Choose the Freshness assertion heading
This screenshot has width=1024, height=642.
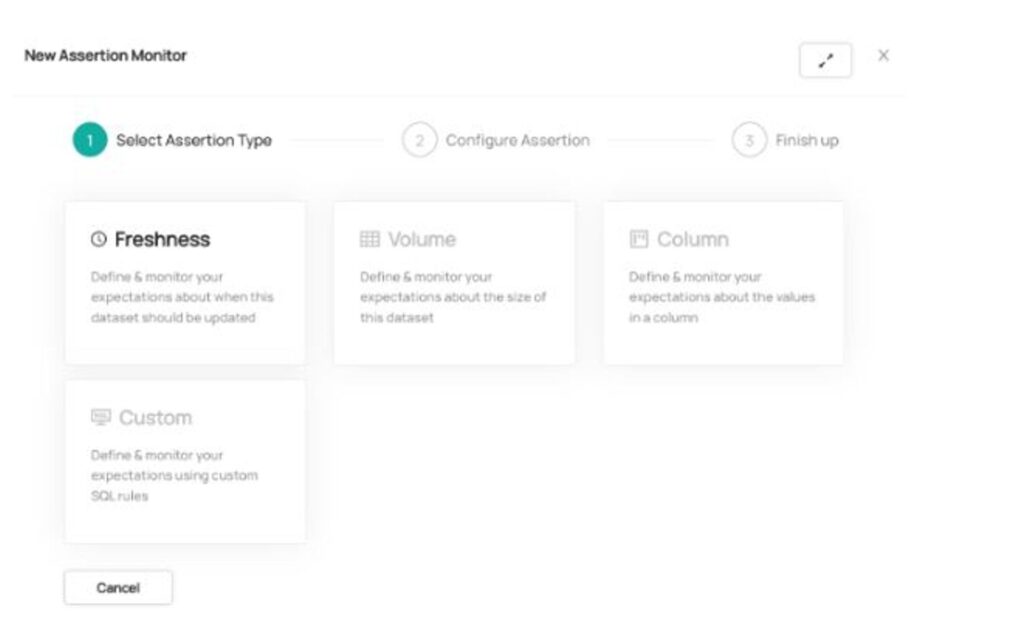coord(162,240)
